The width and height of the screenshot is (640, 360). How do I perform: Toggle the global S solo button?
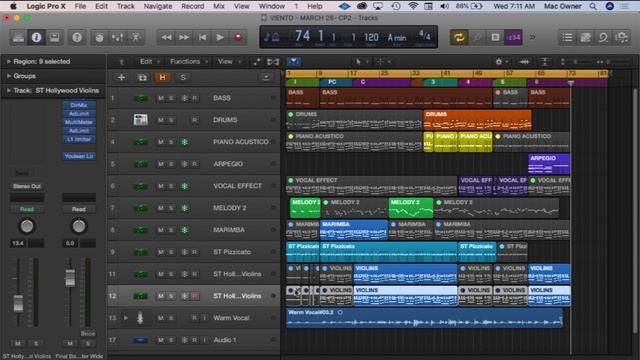[183, 77]
